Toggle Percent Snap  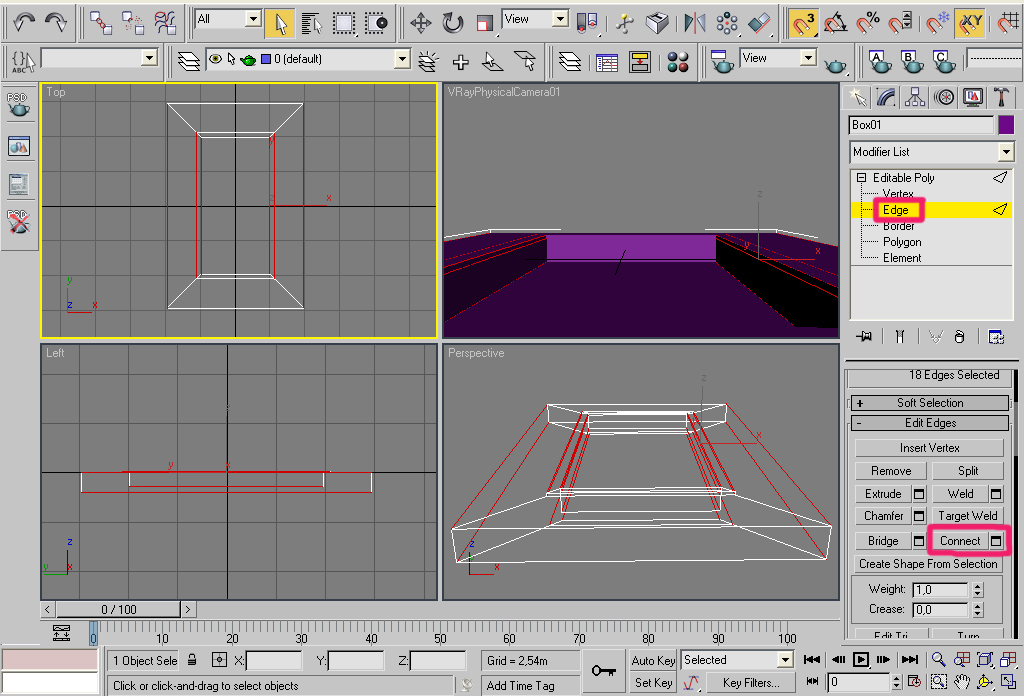[x=868, y=24]
